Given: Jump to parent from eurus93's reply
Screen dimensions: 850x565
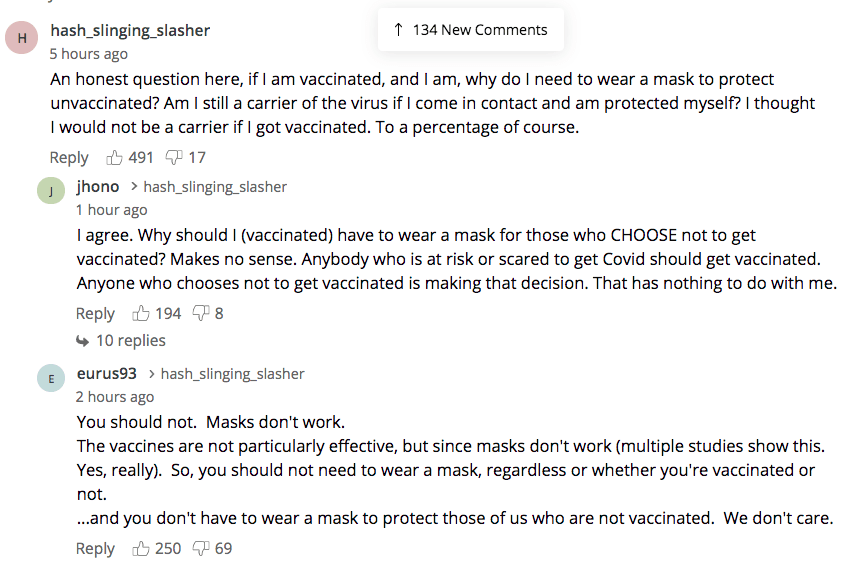Looking at the screenshot, I should pyautogui.click(x=232, y=373).
